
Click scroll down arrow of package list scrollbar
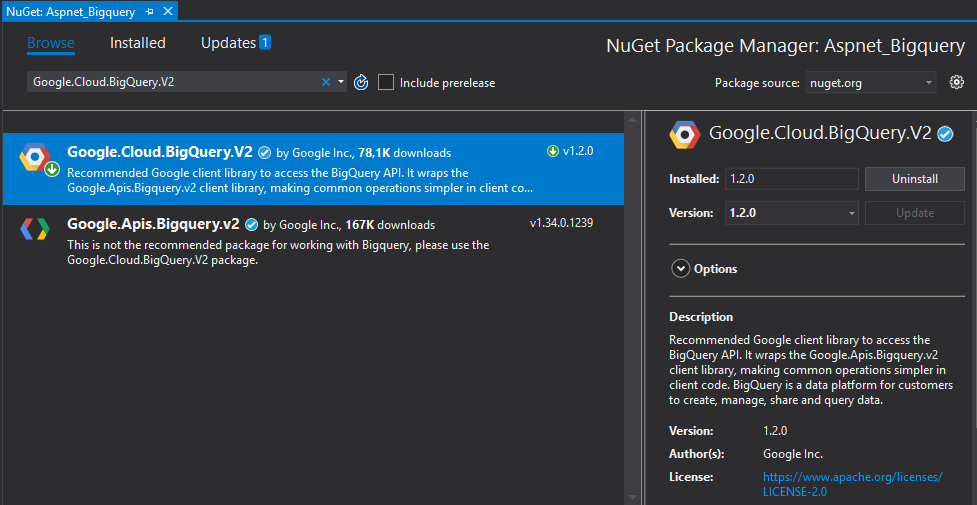coord(633,497)
